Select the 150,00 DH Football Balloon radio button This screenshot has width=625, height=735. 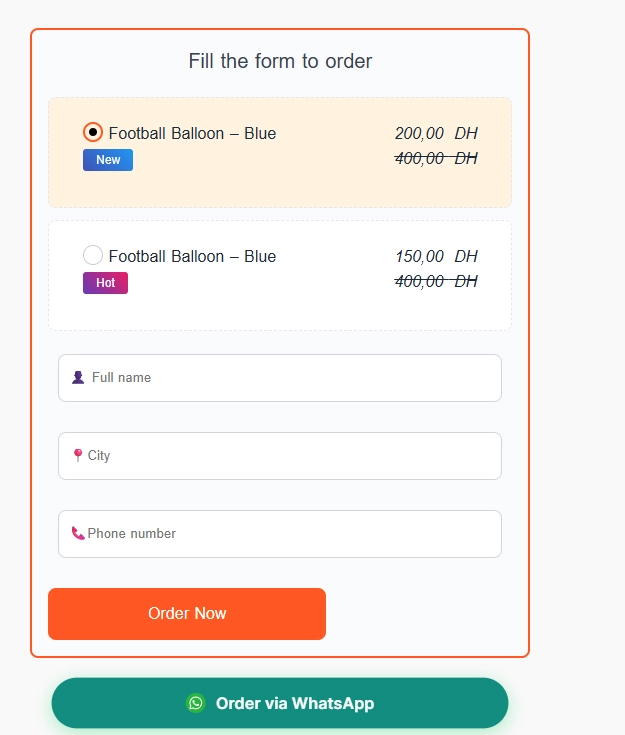93,255
